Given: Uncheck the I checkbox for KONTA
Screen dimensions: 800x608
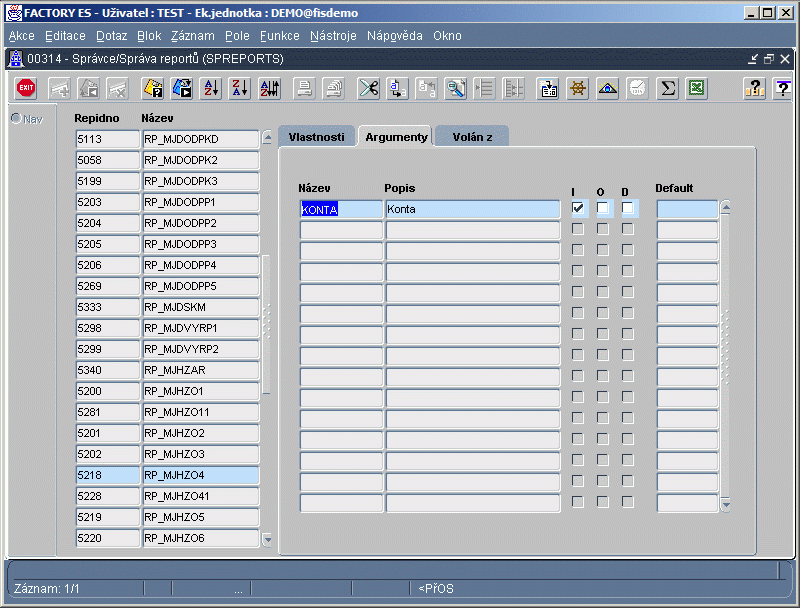Looking at the screenshot, I should (x=578, y=208).
